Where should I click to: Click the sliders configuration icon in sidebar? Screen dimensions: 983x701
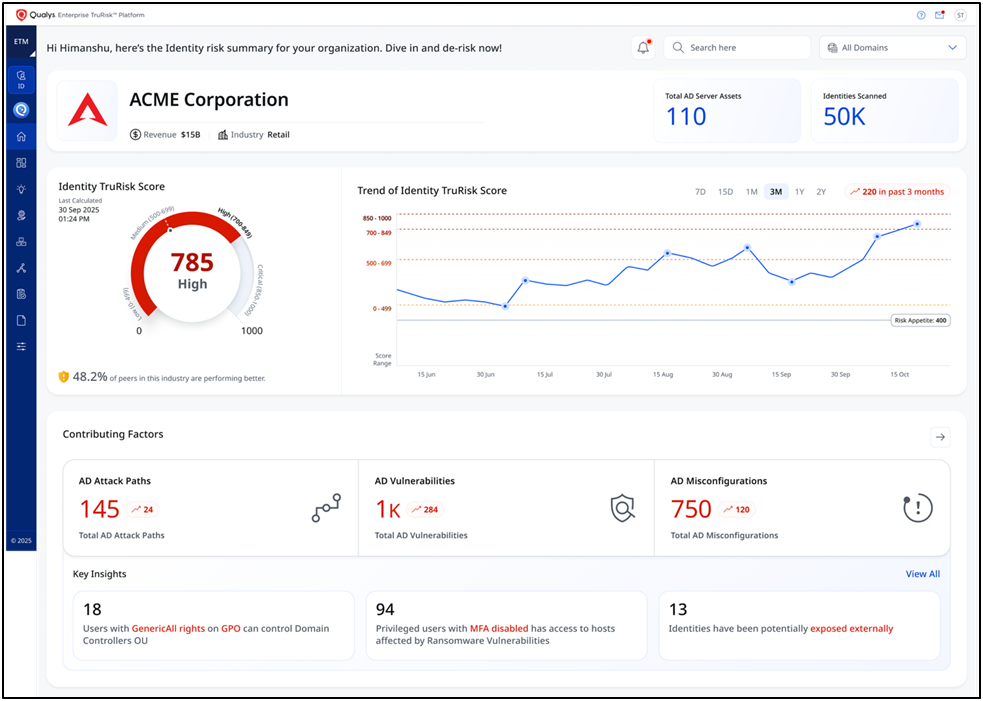pos(21,346)
